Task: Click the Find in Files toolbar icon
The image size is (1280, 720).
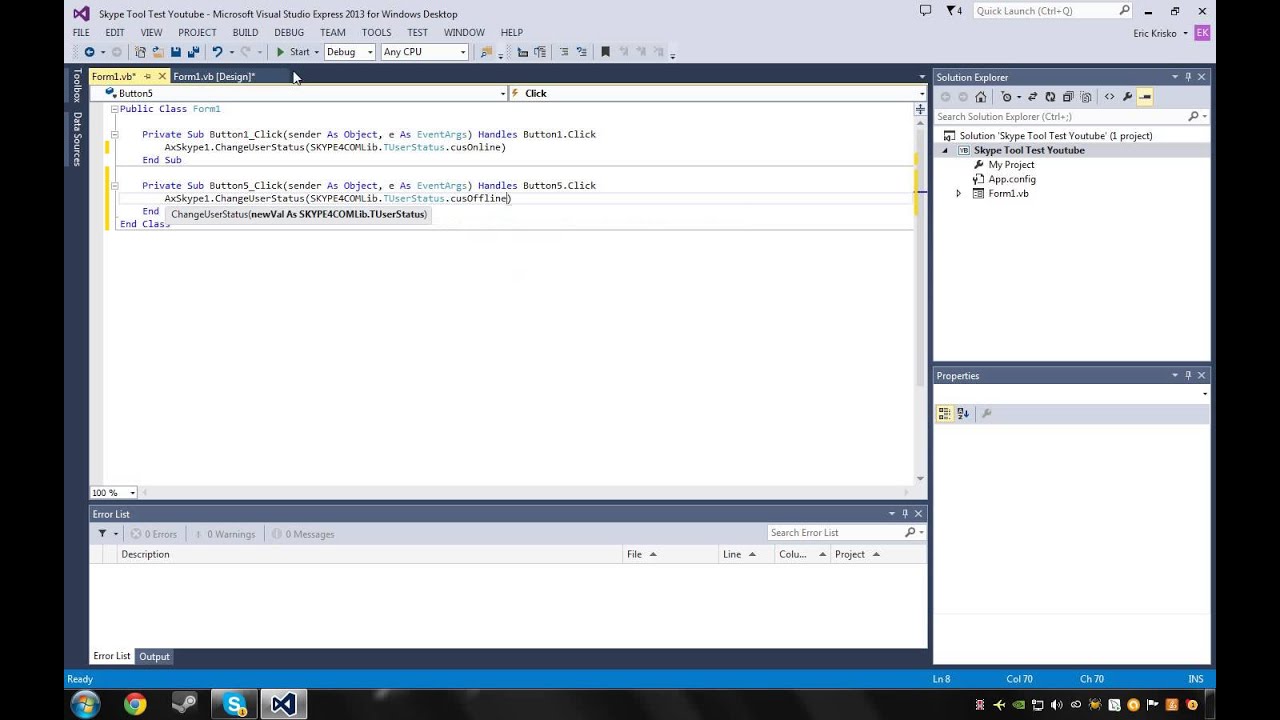Action: [x=486, y=52]
